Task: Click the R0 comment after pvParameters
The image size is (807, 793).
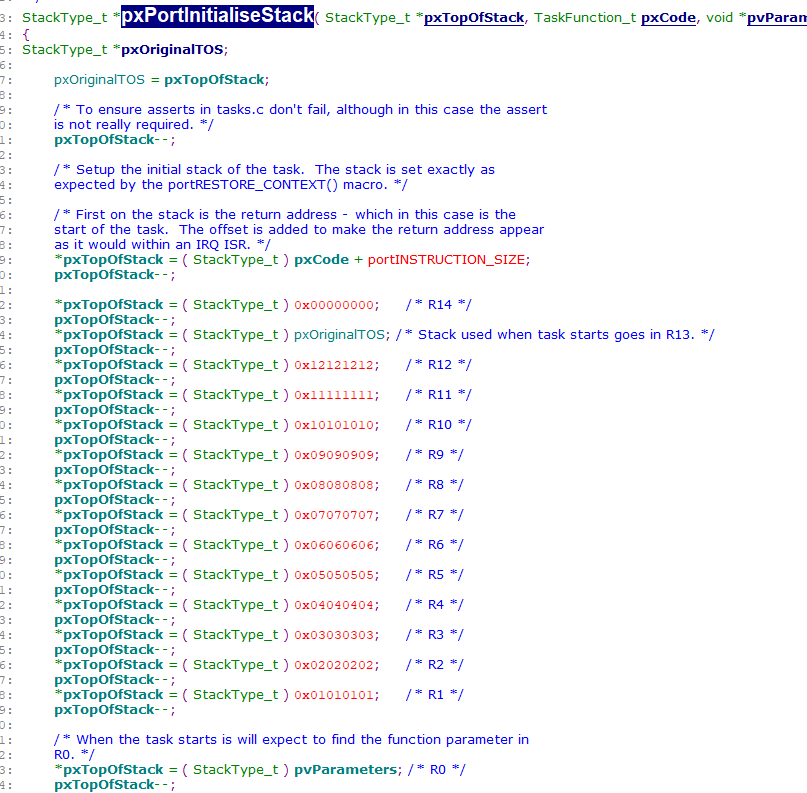Action: tap(437, 770)
